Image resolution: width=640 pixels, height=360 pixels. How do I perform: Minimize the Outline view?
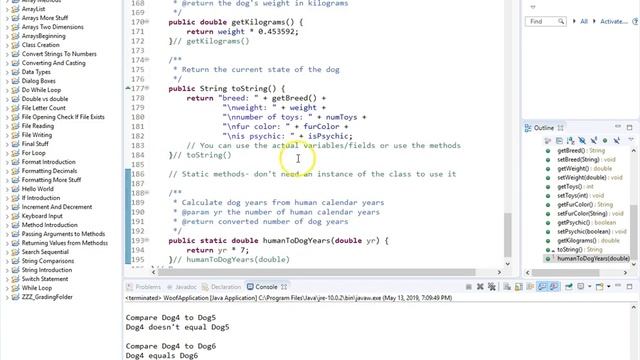click(x=618, y=127)
